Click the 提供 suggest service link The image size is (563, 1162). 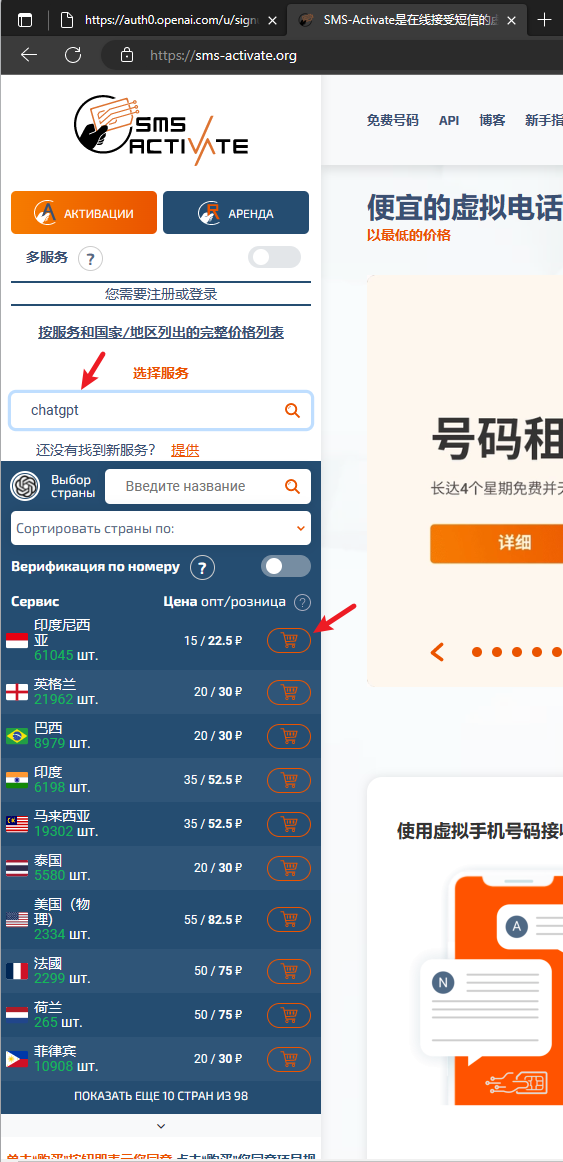[x=185, y=450]
